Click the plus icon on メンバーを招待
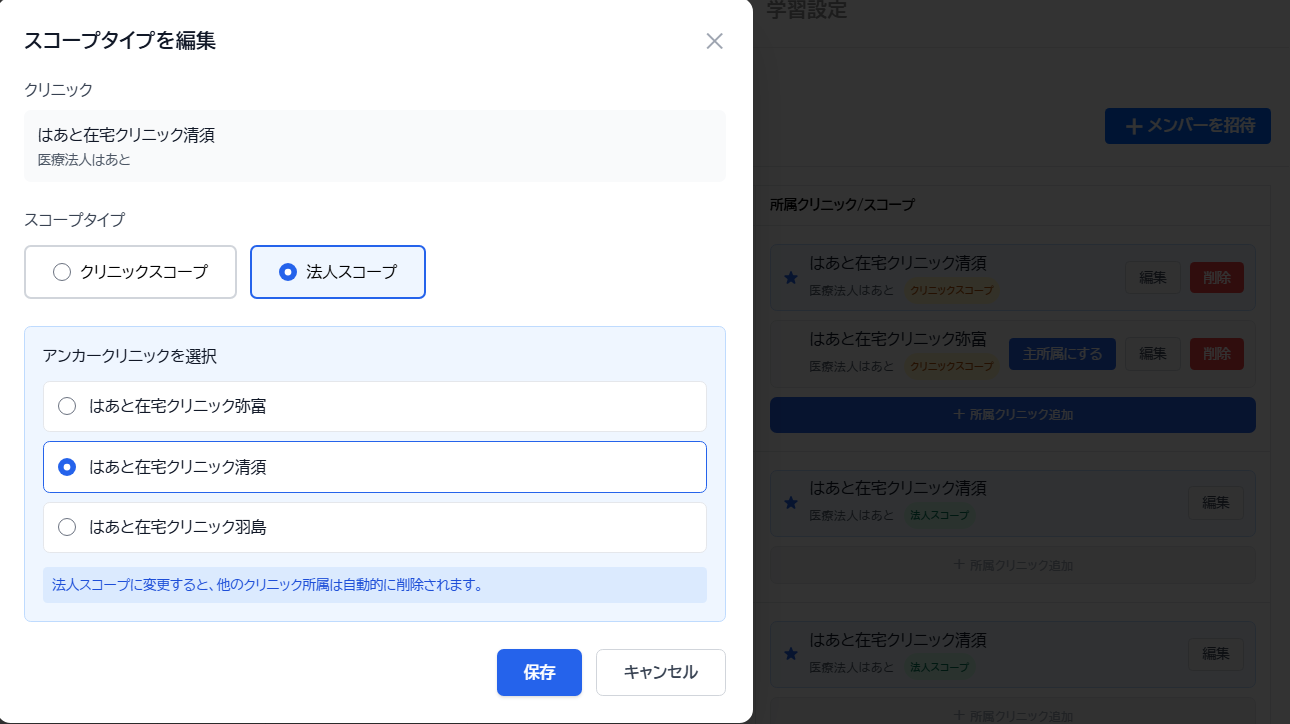Viewport: 1290px width, 724px height. pyautogui.click(x=1134, y=127)
